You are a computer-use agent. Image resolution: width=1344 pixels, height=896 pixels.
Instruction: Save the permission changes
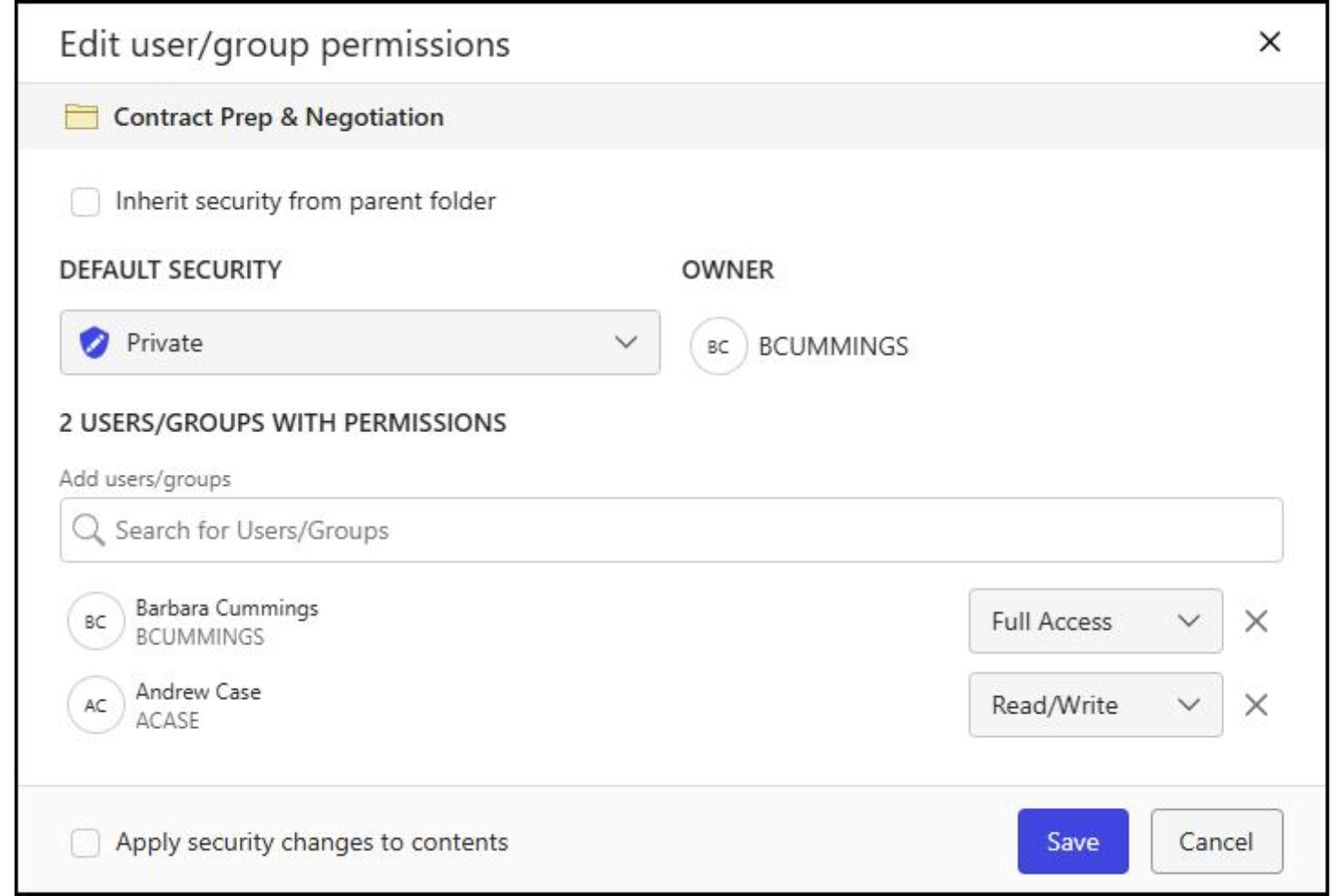1072,842
